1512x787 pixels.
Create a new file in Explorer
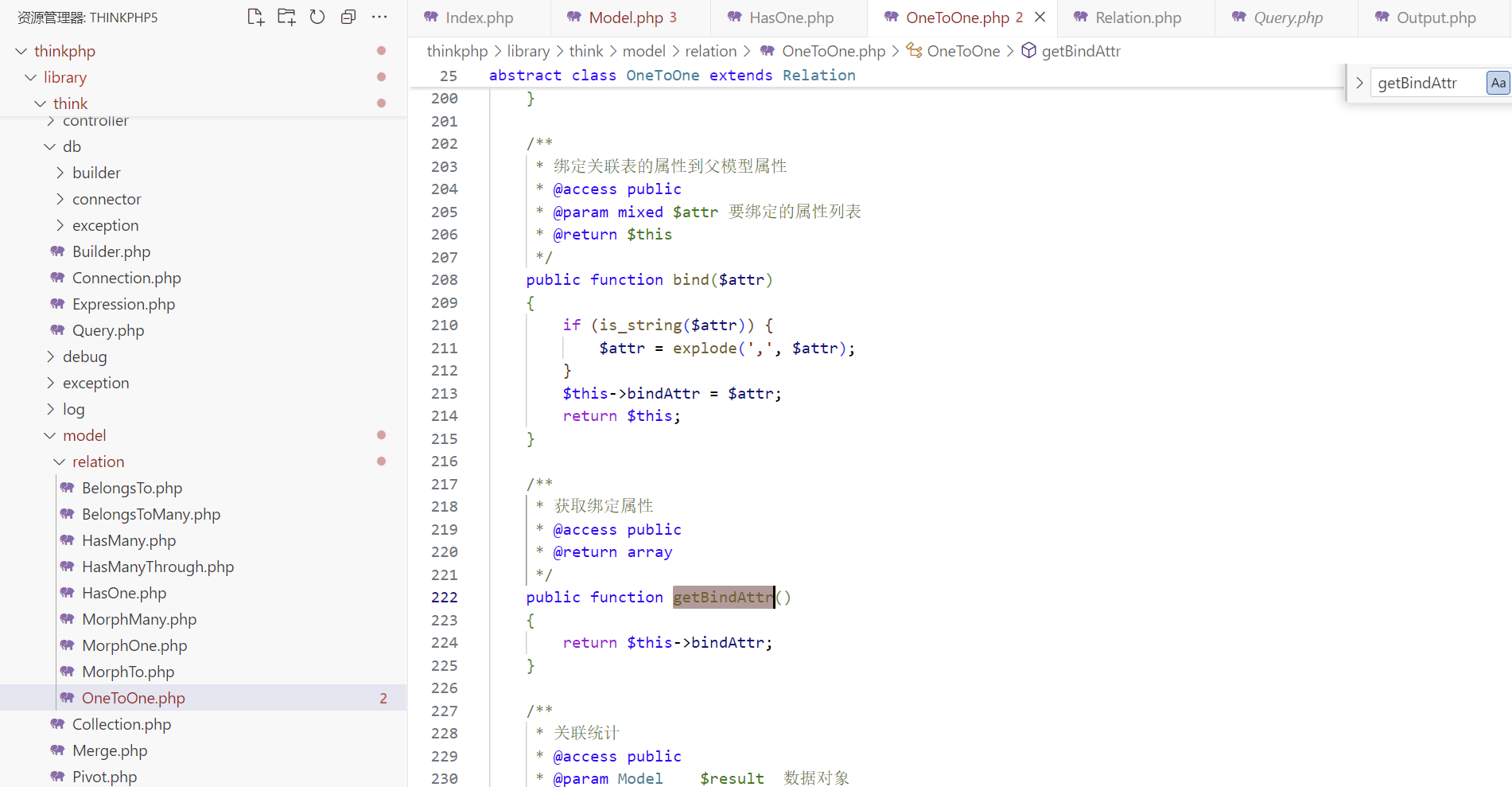point(255,17)
